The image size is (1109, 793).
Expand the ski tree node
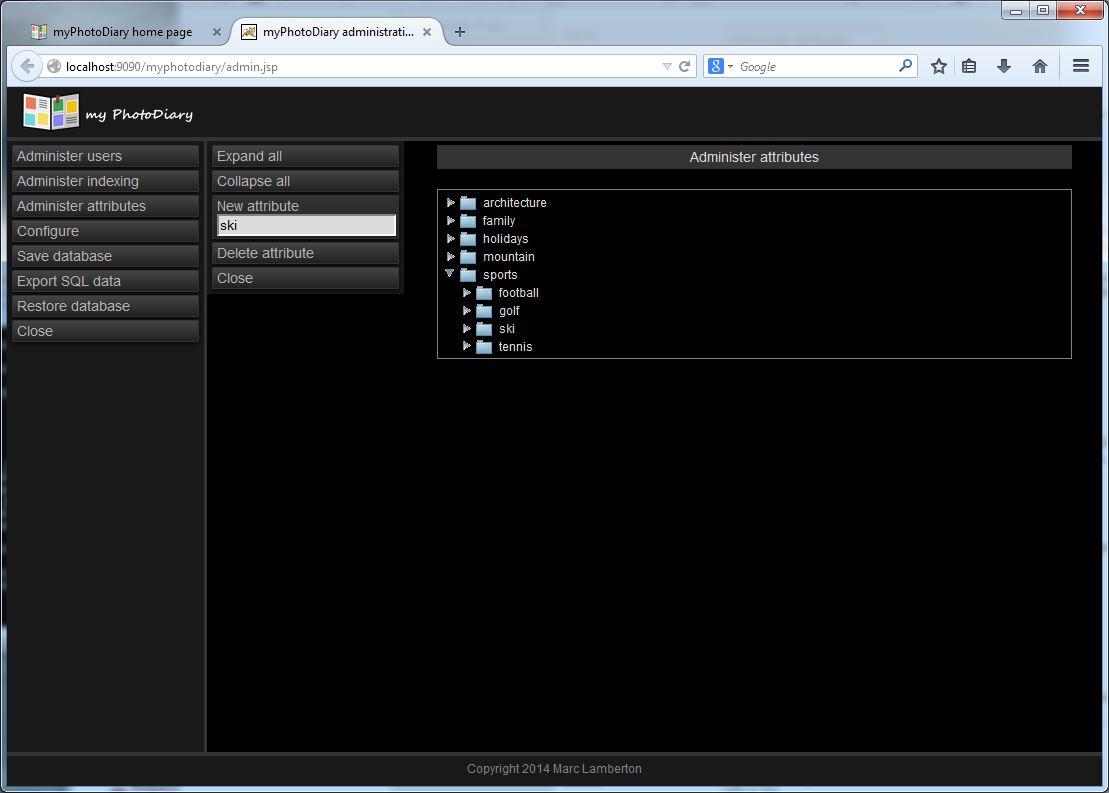[x=467, y=328]
